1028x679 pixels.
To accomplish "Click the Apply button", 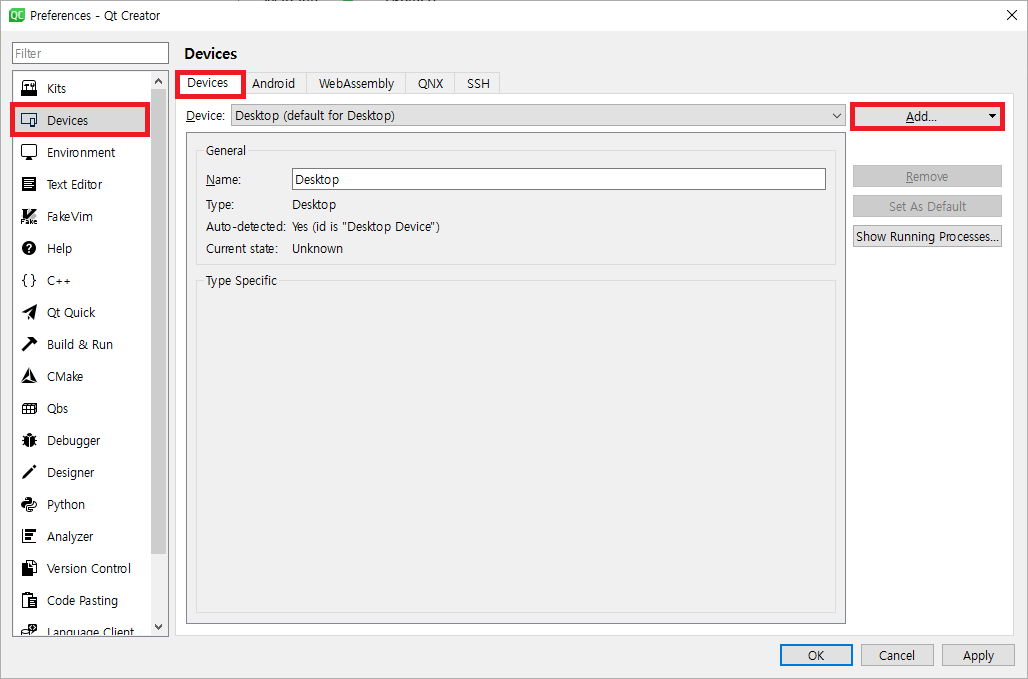I will 978,655.
